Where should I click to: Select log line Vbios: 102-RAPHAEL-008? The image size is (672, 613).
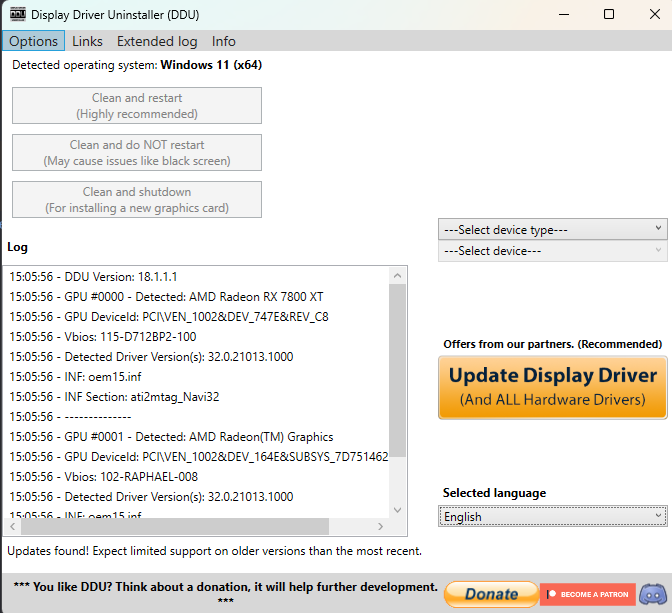[x=104, y=477]
